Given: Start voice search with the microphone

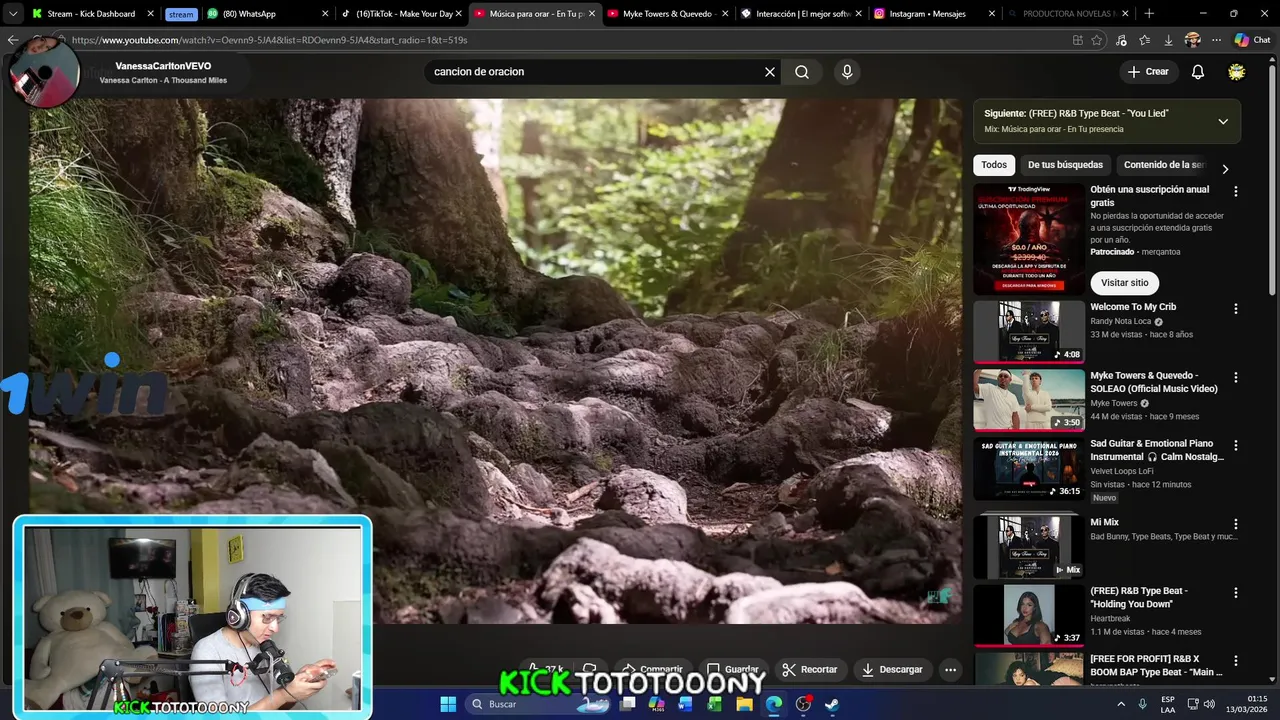Looking at the screenshot, I should [847, 72].
